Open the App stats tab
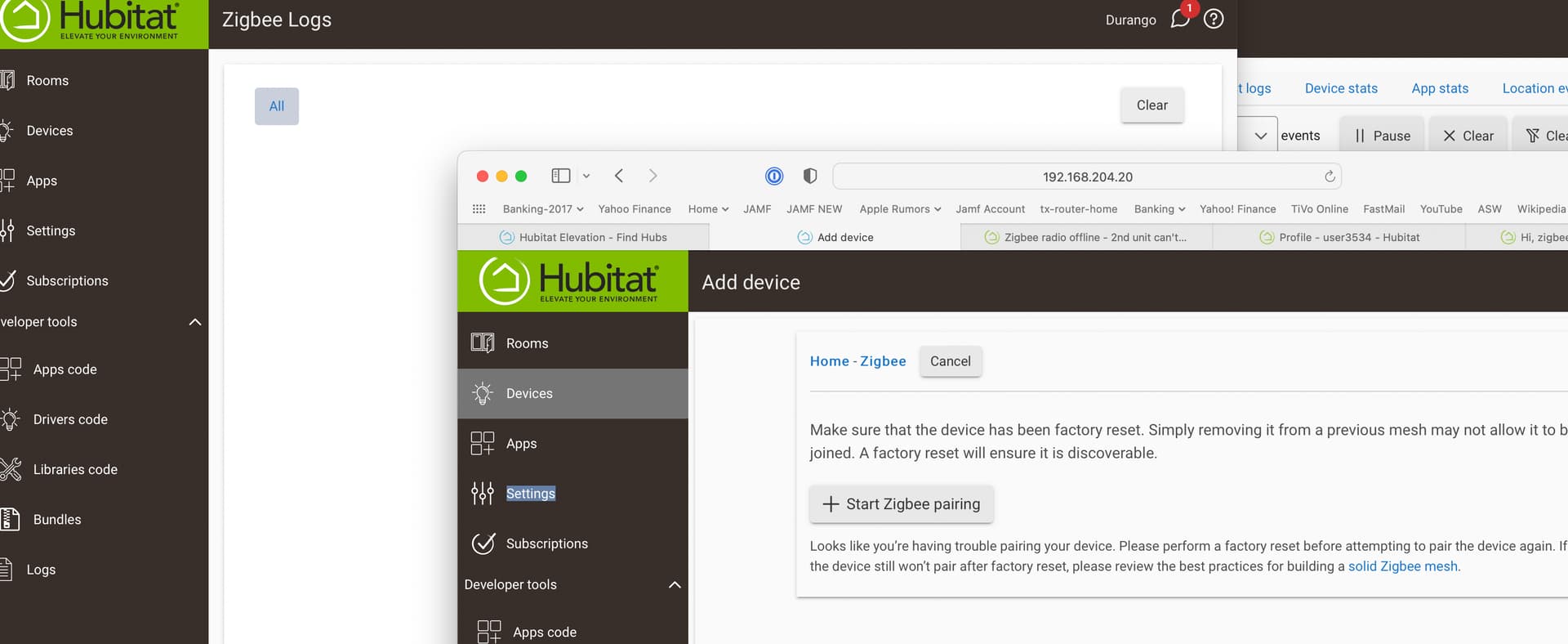Viewport: 1568px width, 644px height. point(1440,88)
